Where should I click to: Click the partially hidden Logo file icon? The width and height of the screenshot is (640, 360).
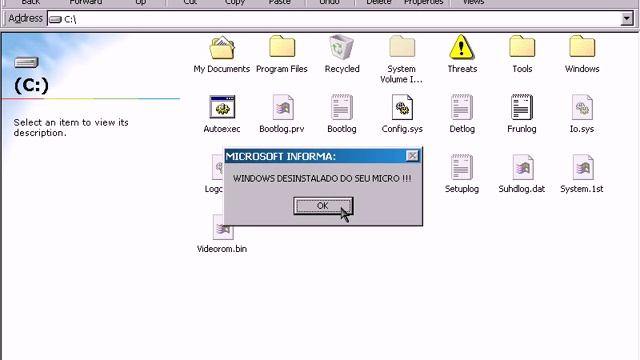tap(218, 167)
